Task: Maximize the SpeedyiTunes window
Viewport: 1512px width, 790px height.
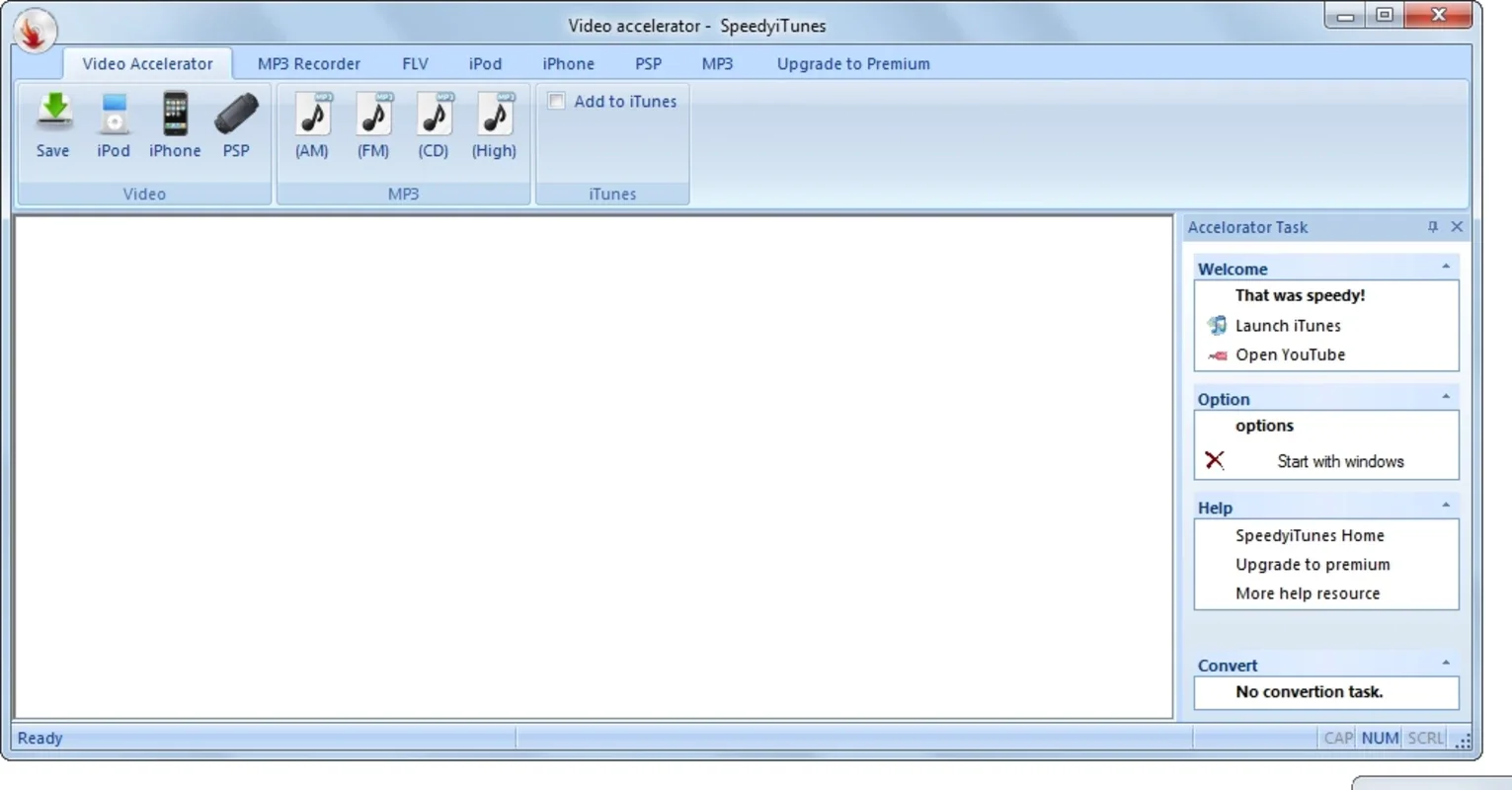Action: (1385, 15)
